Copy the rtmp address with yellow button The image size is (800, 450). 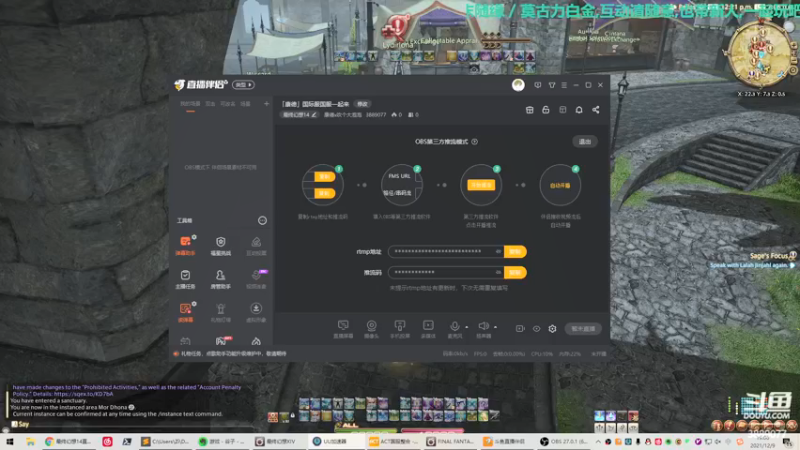[x=515, y=252]
